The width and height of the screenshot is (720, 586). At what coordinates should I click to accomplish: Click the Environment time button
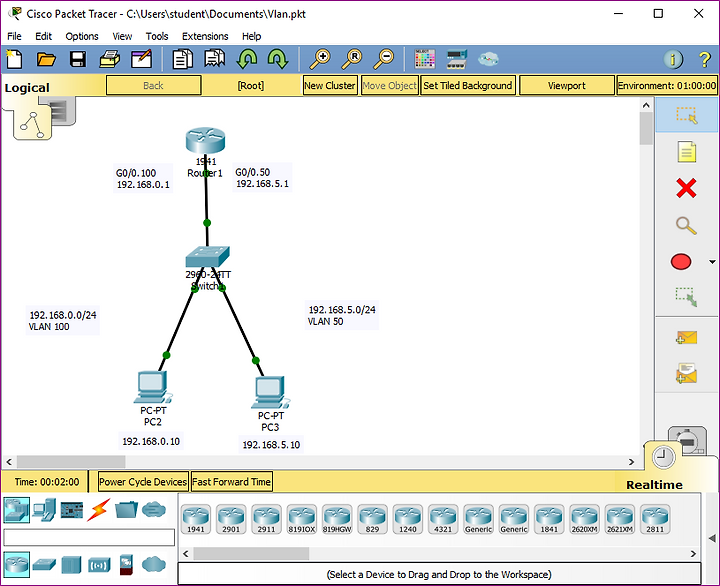point(667,85)
